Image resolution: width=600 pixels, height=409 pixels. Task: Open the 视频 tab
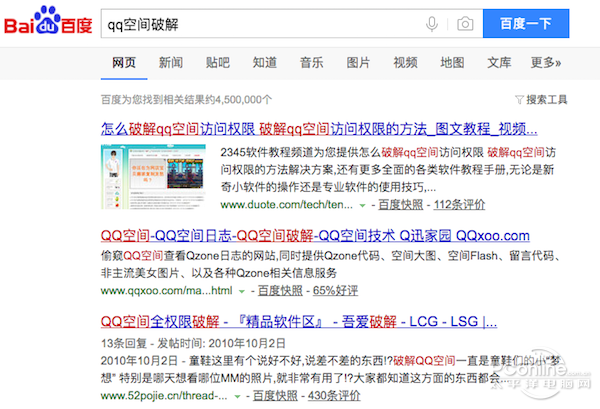(x=405, y=63)
